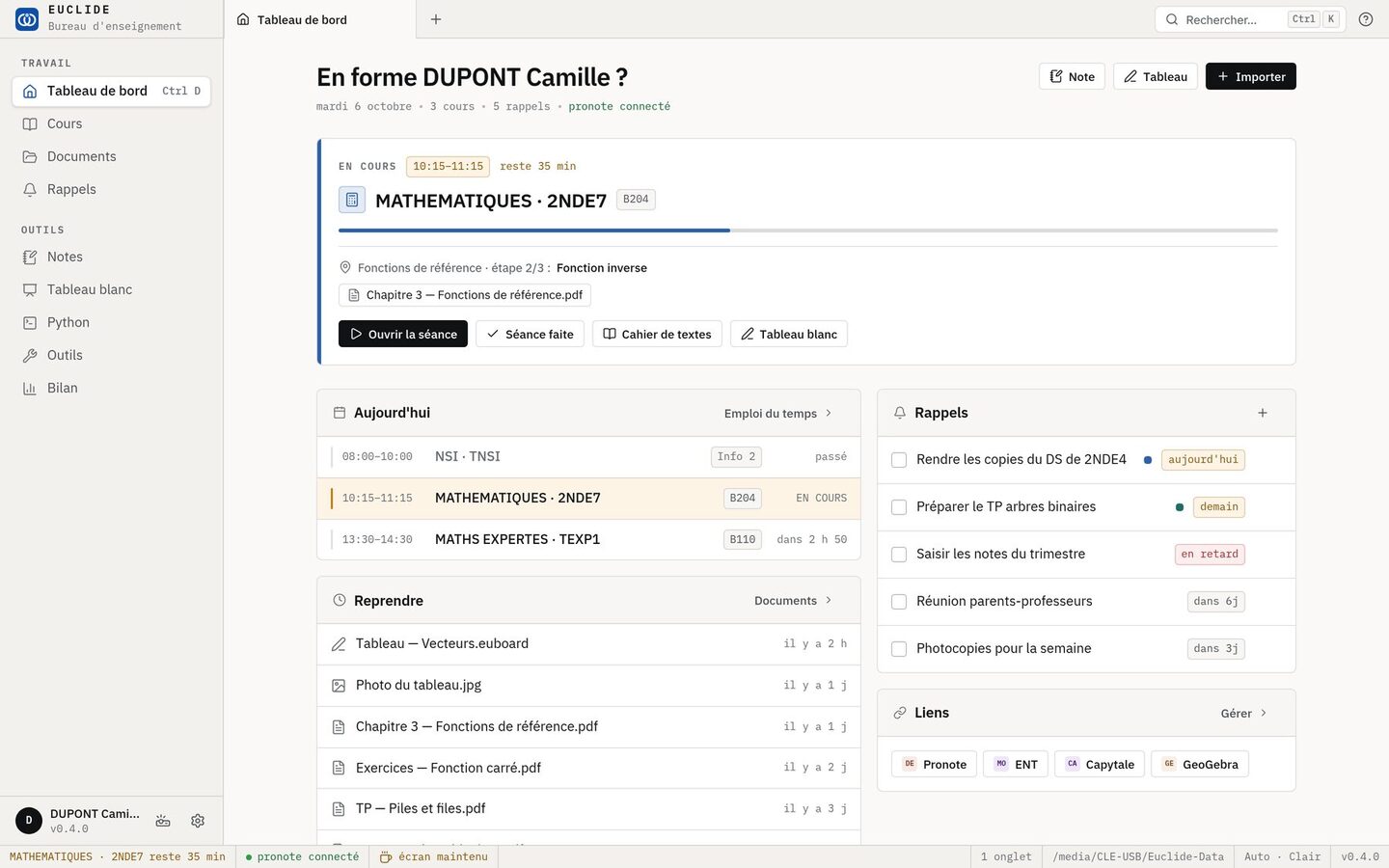This screenshot has width=1389, height=868.
Task: Open a new tab with the plus icon
Action: click(x=436, y=19)
